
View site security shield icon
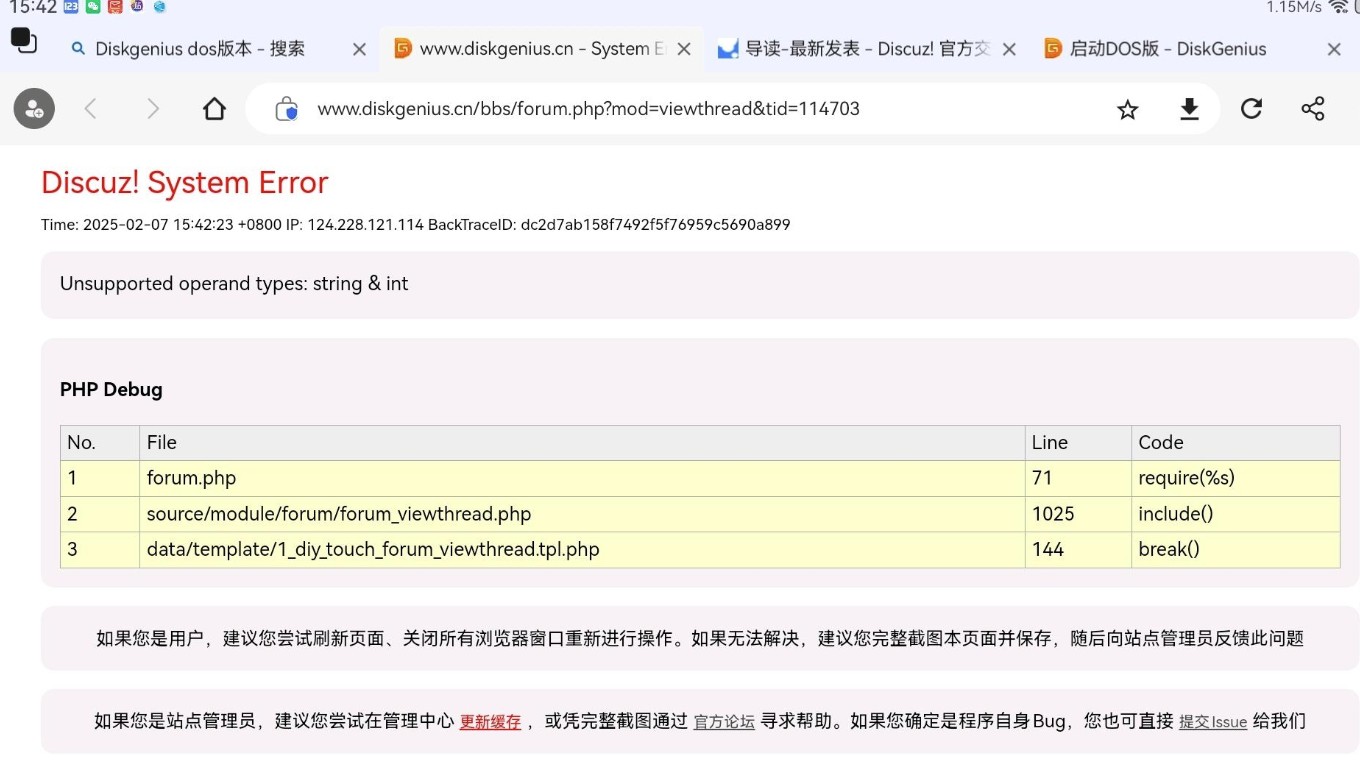click(287, 109)
